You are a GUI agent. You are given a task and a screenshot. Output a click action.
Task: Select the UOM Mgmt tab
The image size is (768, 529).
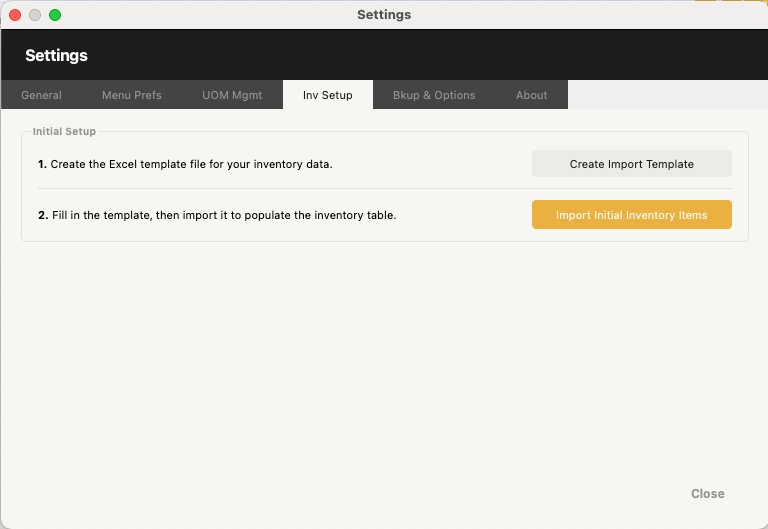pos(232,95)
